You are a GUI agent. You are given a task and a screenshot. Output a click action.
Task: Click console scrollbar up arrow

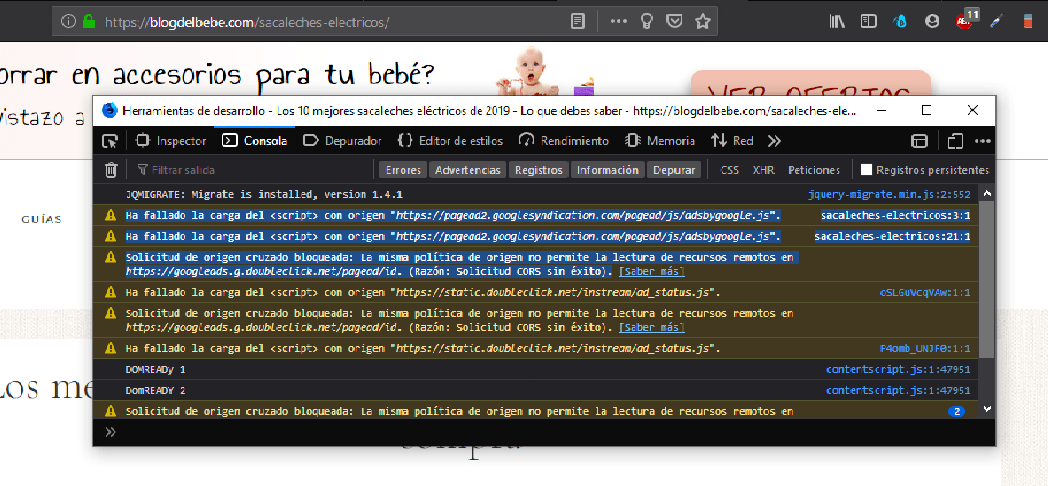pos(987,193)
